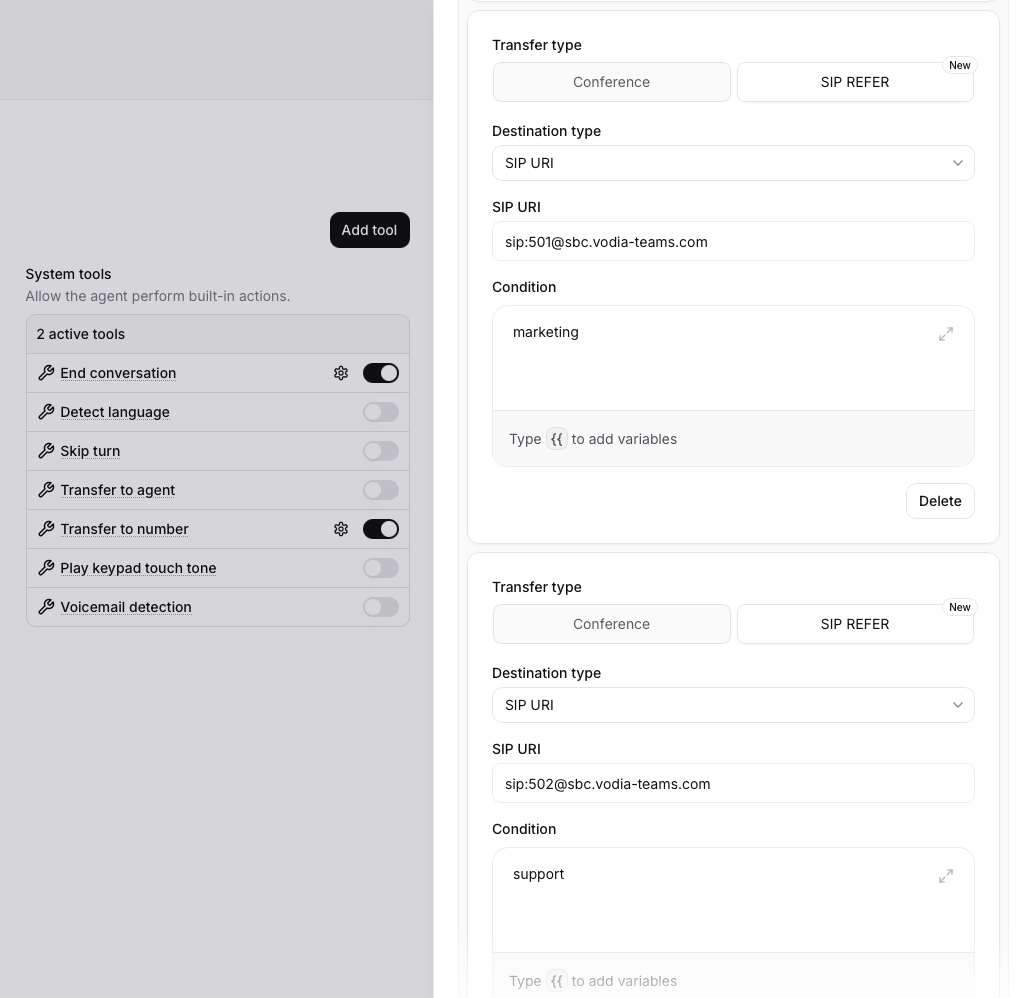Image resolution: width=1026 pixels, height=998 pixels.
Task: Select Conference transfer type for marketing rule
Action: [x=611, y=82]
